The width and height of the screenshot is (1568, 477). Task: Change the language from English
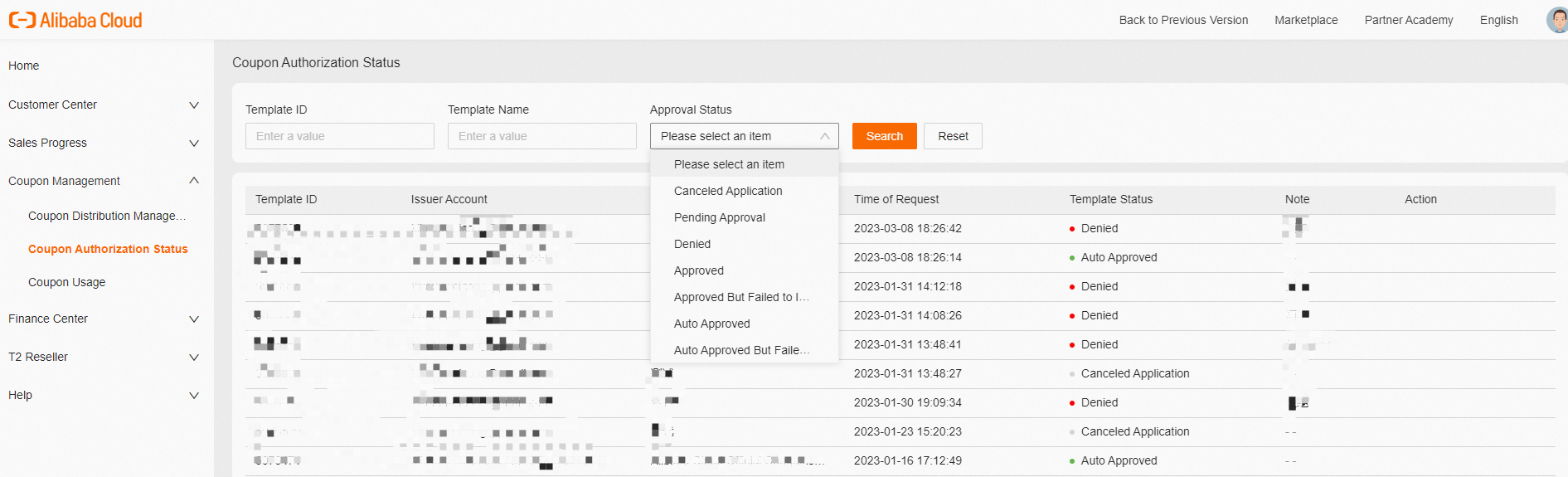click(x=1499, y=20)
